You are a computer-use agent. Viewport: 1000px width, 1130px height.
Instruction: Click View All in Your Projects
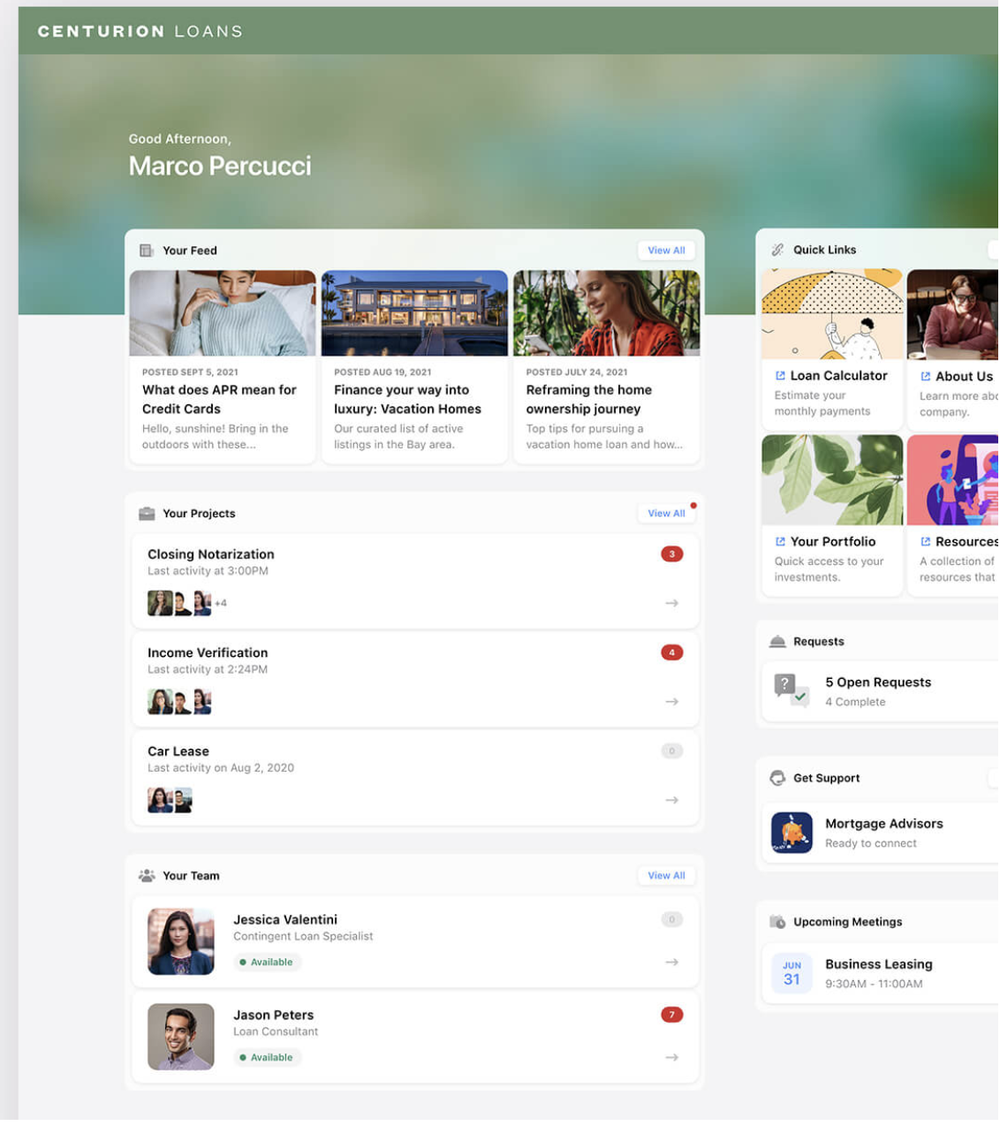coord(666,512)
